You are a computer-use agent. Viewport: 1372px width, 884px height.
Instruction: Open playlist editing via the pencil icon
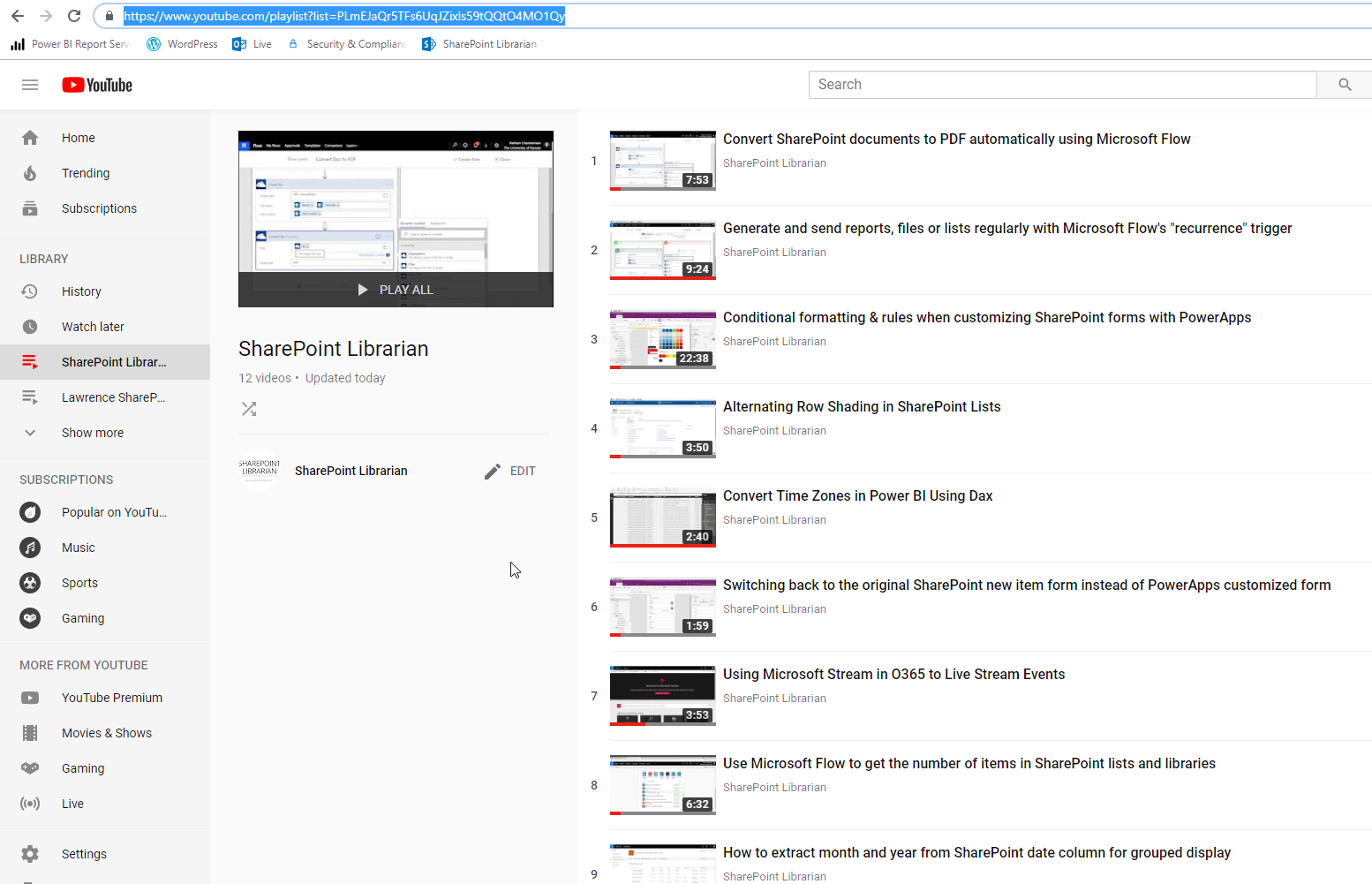coord(492,471)
